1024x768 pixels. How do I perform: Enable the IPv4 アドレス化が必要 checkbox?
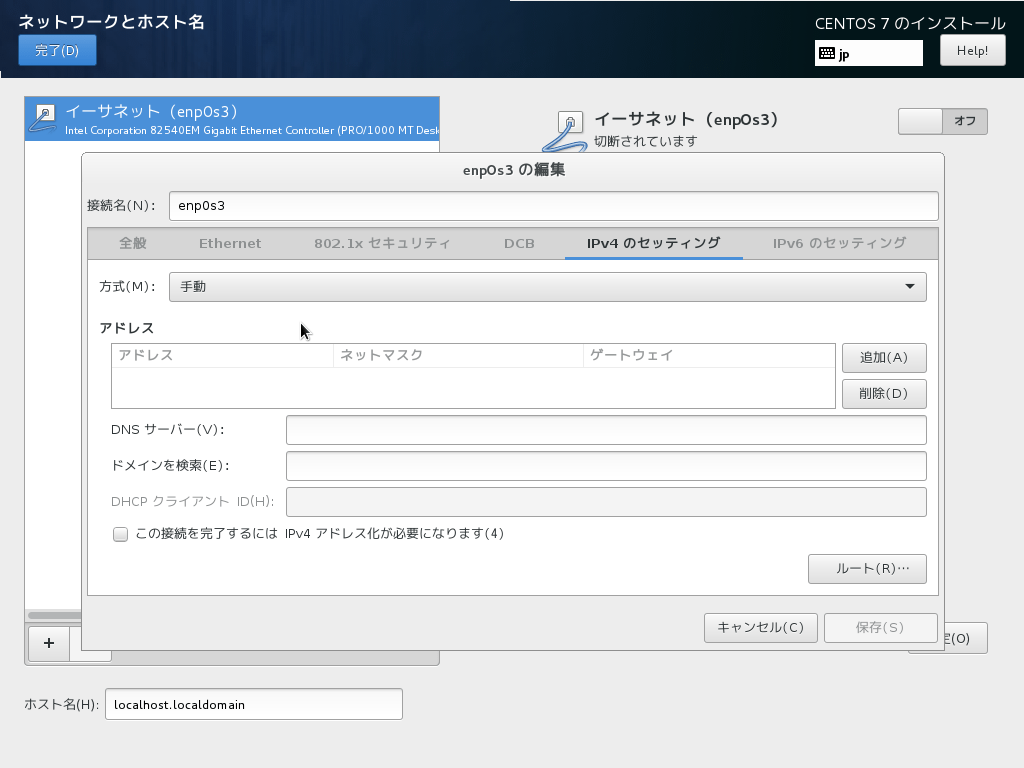[x=120, y=535]
